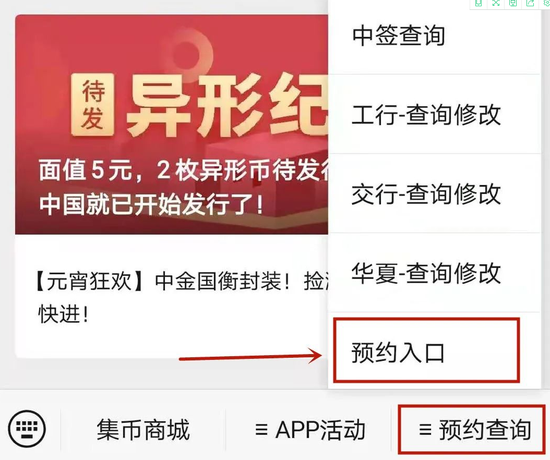The width and height of the screenshot is (550, 460).
Task: Click the 待发 badge on banner
Action: point(93,105)
